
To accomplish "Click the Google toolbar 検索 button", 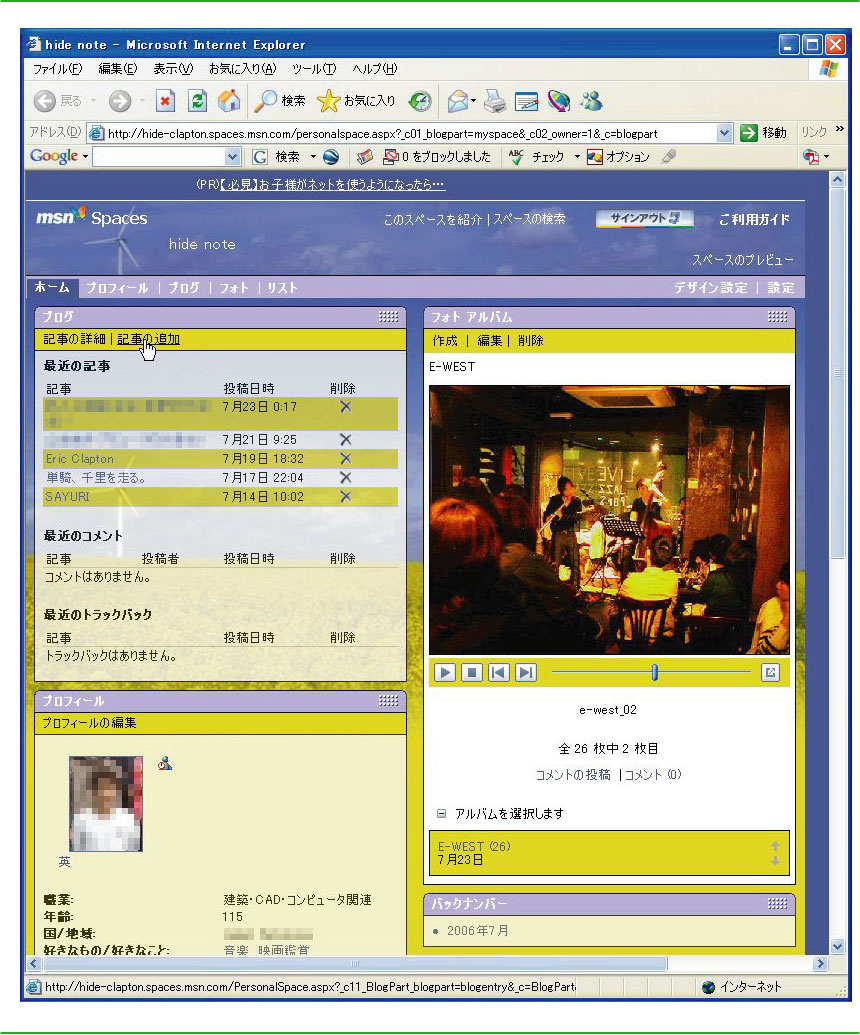I will pos(277,157).
